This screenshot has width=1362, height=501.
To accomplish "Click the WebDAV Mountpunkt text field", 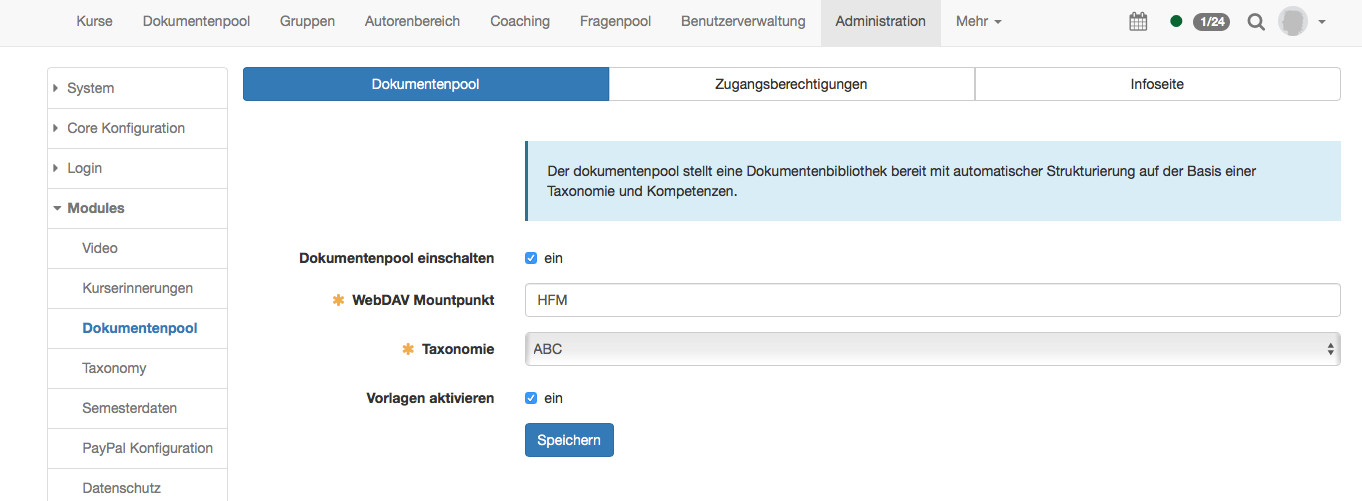I will point(932,299).
